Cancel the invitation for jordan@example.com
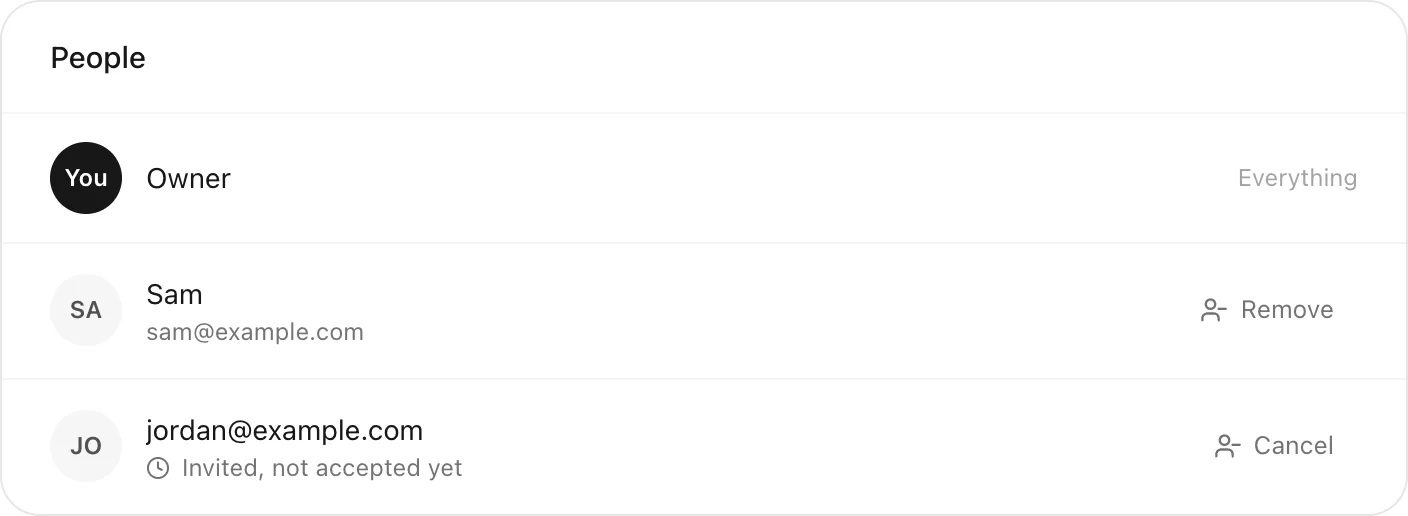The height and width of the screenshot is (516, 1408). pos(1273,446)
